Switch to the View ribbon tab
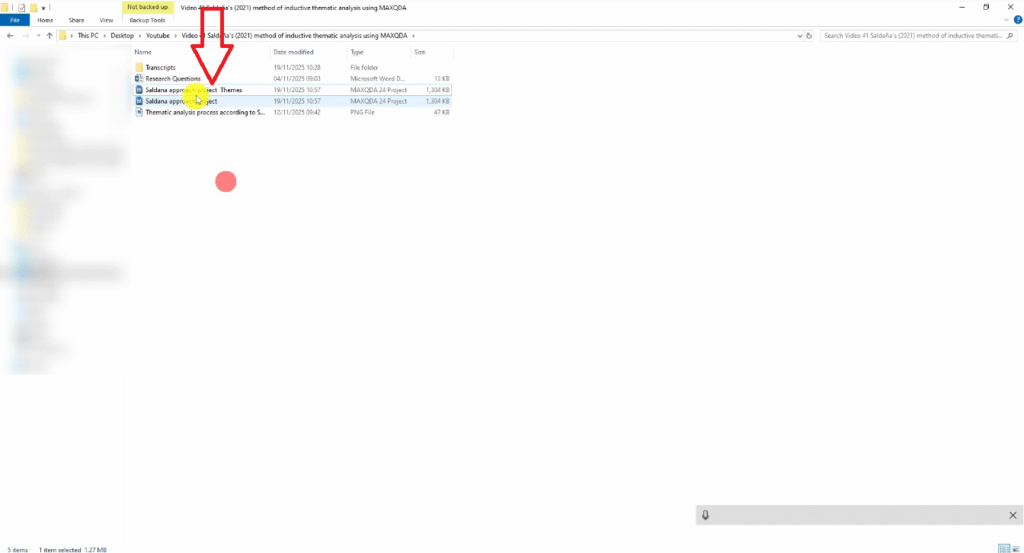 pos(106,20)
